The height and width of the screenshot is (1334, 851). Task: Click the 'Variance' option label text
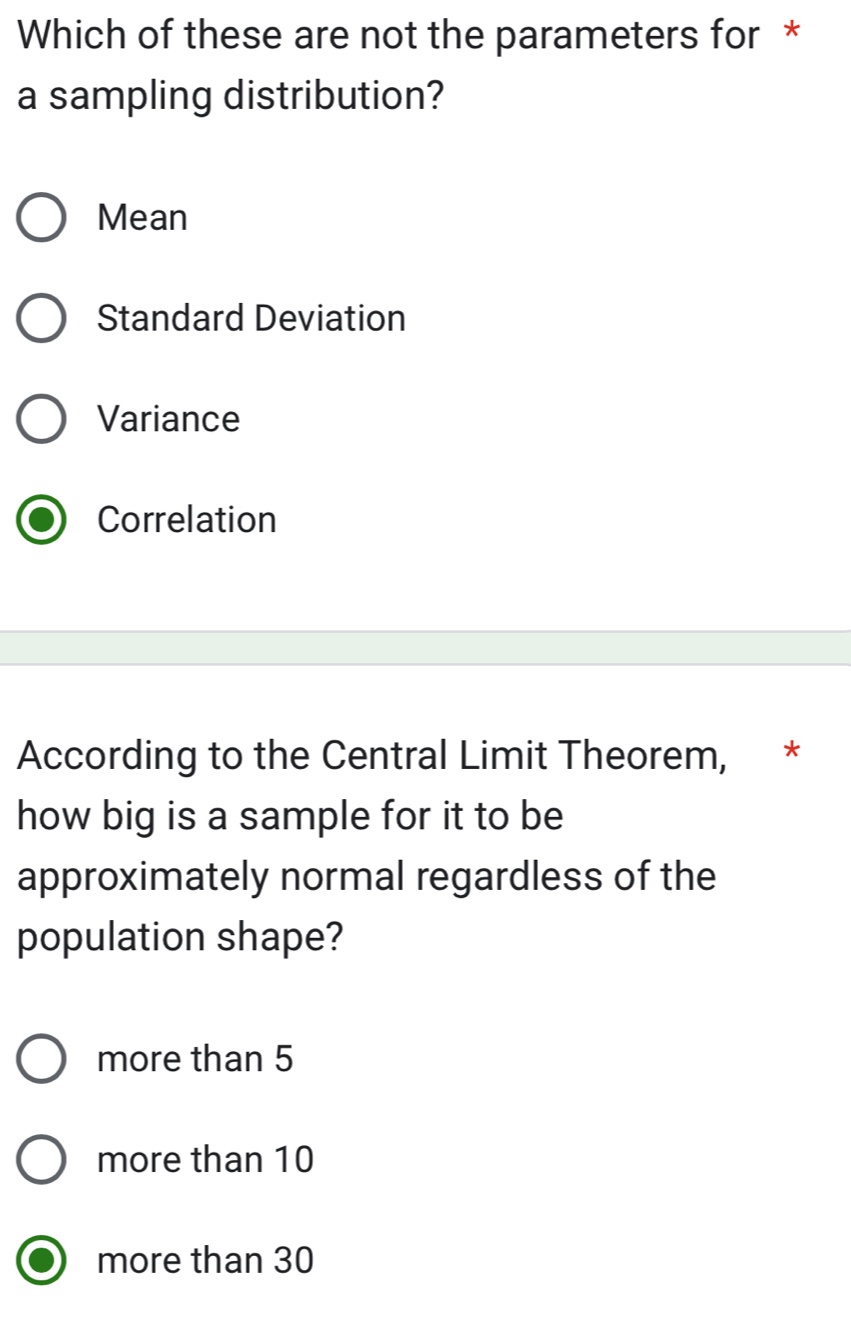pos(169,419)
